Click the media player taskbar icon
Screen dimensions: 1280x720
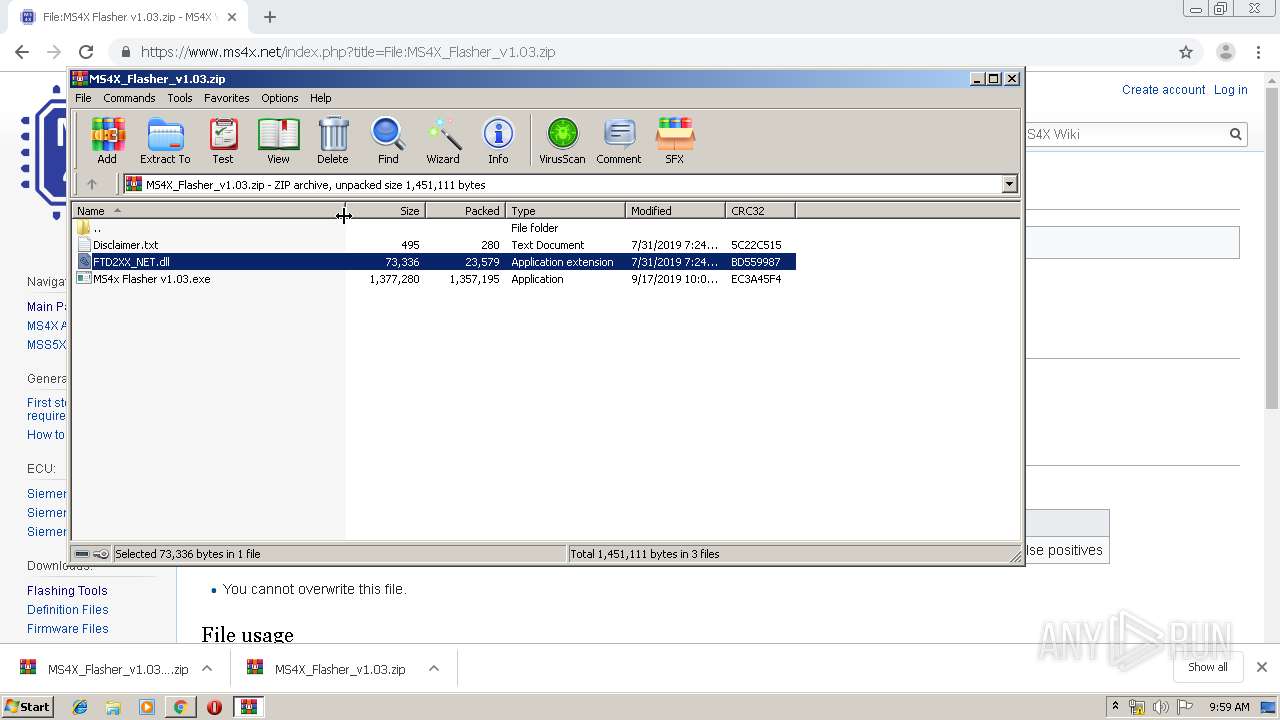click(147, 707)
